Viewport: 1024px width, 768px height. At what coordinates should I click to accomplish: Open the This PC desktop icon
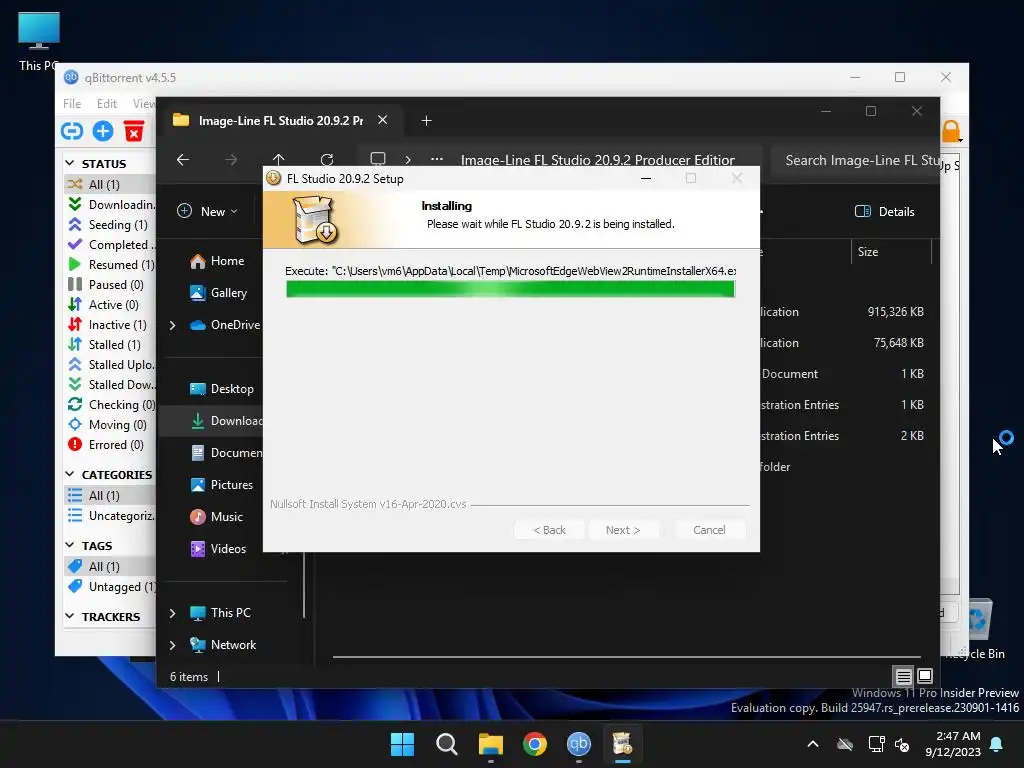[39, 41]
